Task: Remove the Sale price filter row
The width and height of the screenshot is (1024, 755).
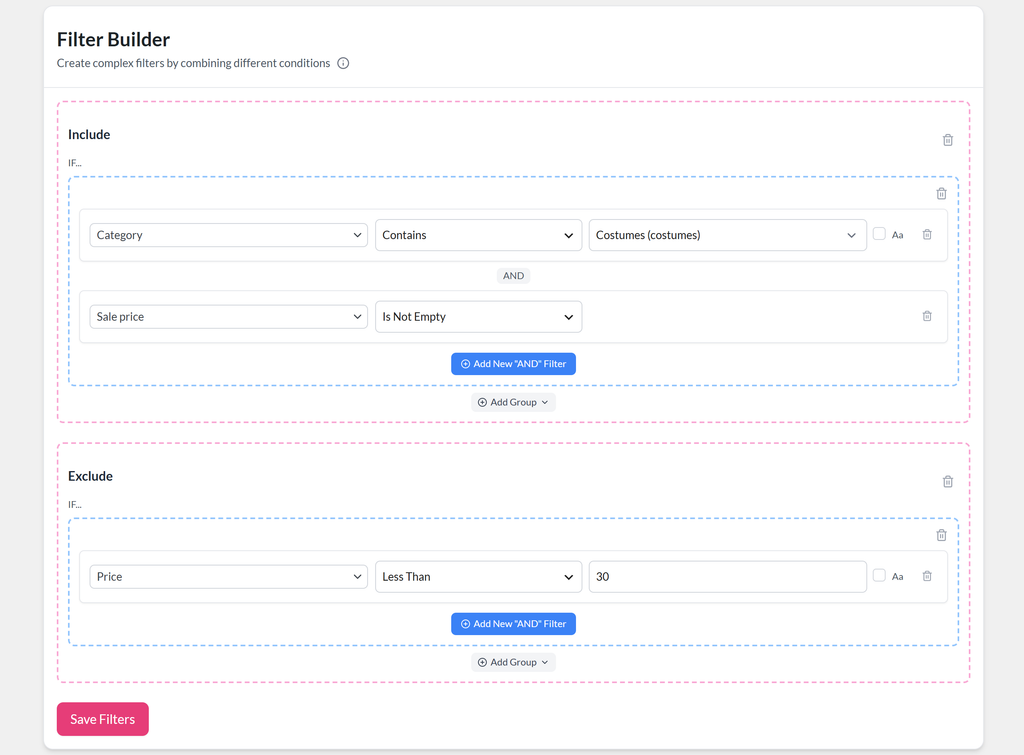Action: tap(927, 316)
